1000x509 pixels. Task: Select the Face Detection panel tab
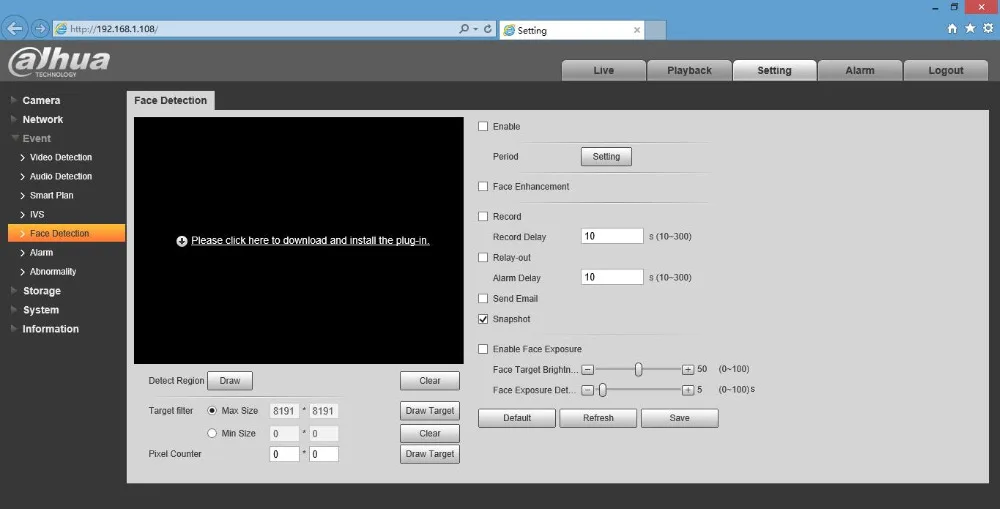170,100
